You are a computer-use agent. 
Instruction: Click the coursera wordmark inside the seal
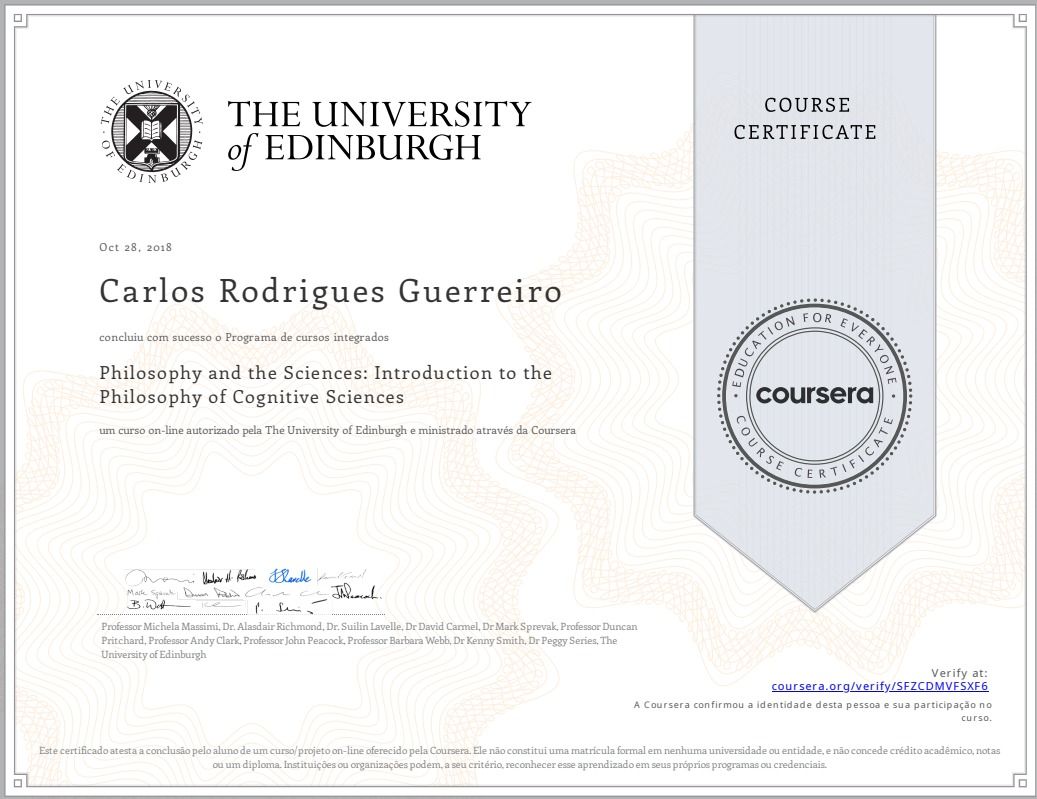[814, 394]
